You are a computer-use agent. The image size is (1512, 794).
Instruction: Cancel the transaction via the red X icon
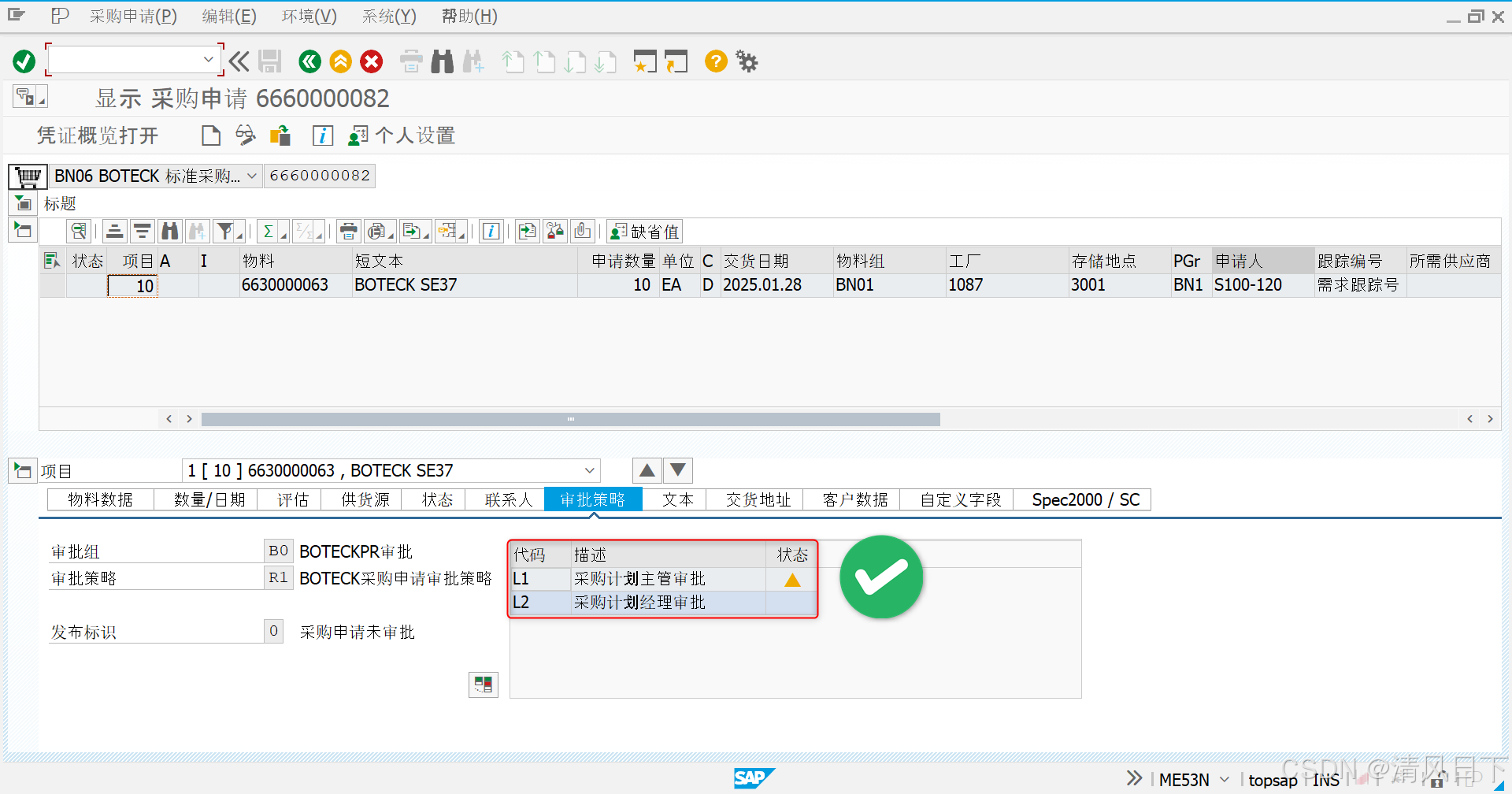coord(371,61)
